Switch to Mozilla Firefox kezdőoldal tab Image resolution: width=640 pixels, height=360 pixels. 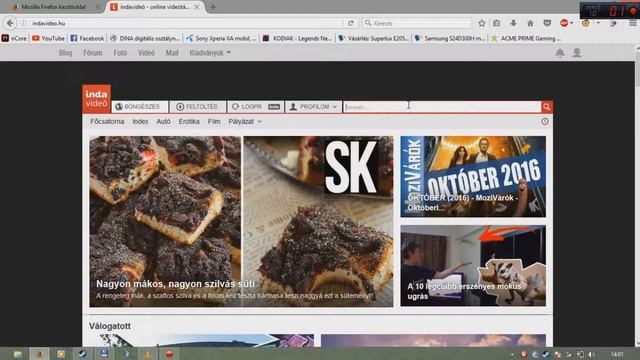point(53,7)
